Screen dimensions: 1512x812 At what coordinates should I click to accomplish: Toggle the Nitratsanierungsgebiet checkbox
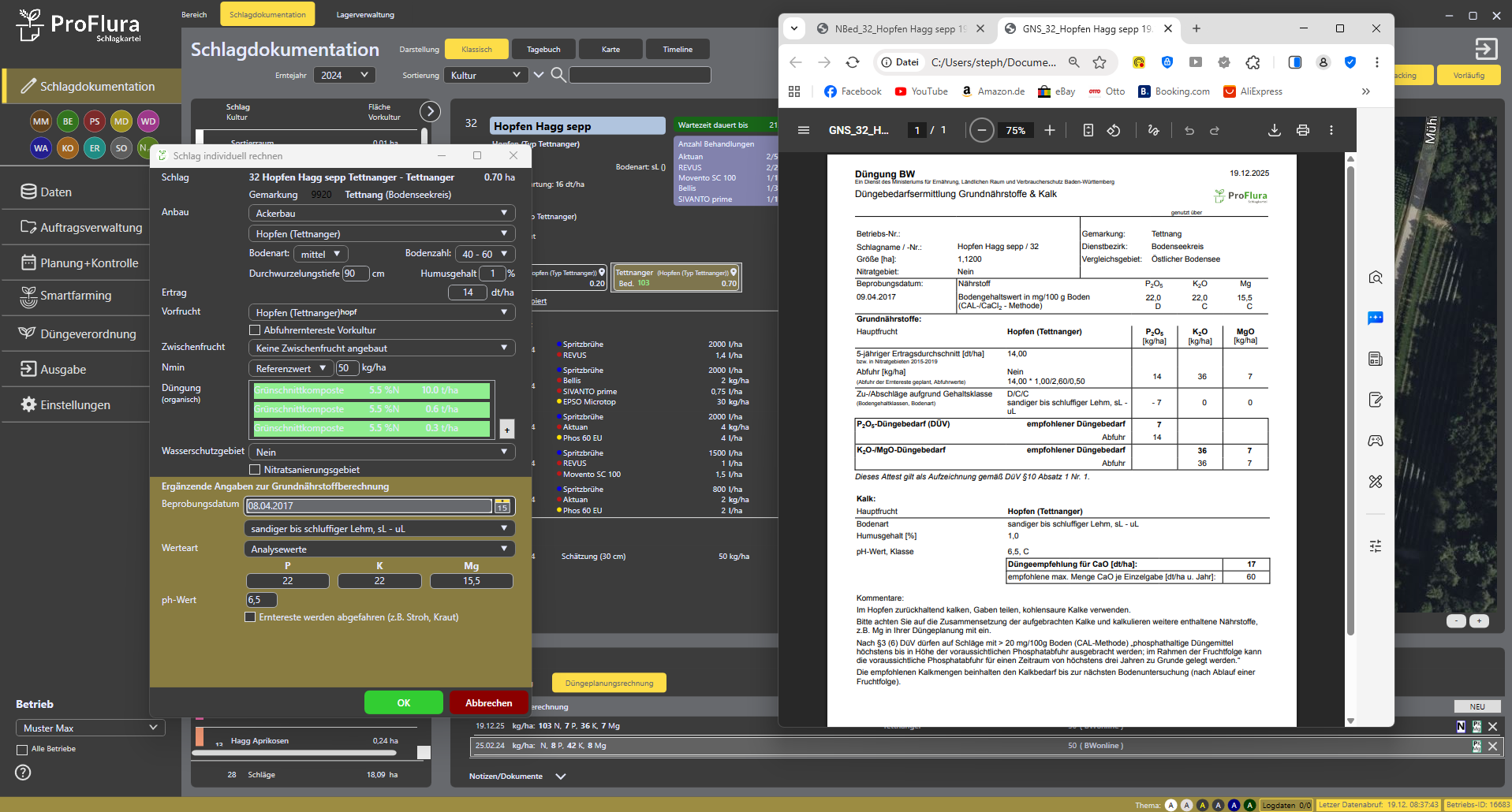[x=255, y=470]
